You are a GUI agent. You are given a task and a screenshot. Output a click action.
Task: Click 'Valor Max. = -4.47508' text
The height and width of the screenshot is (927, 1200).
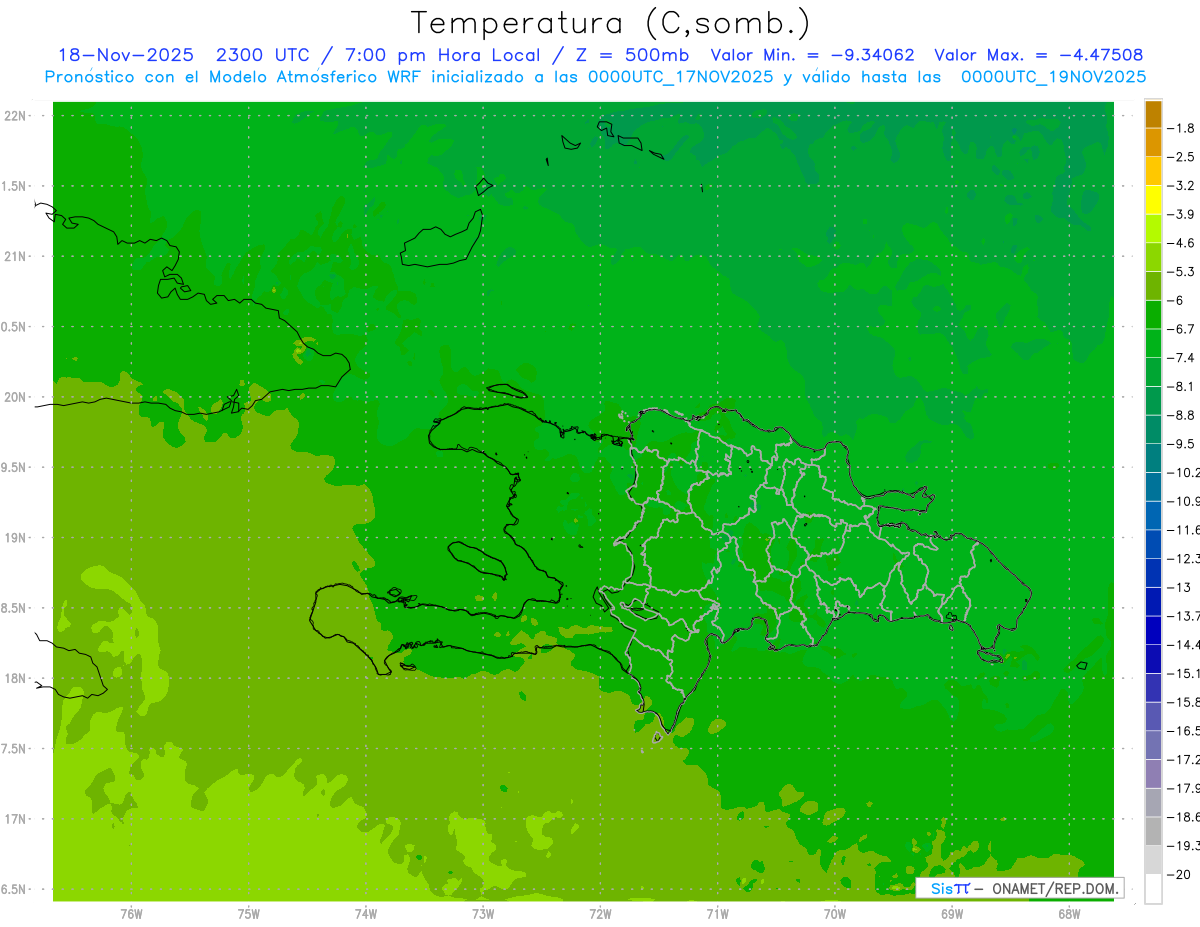[x=1038, y=55]
